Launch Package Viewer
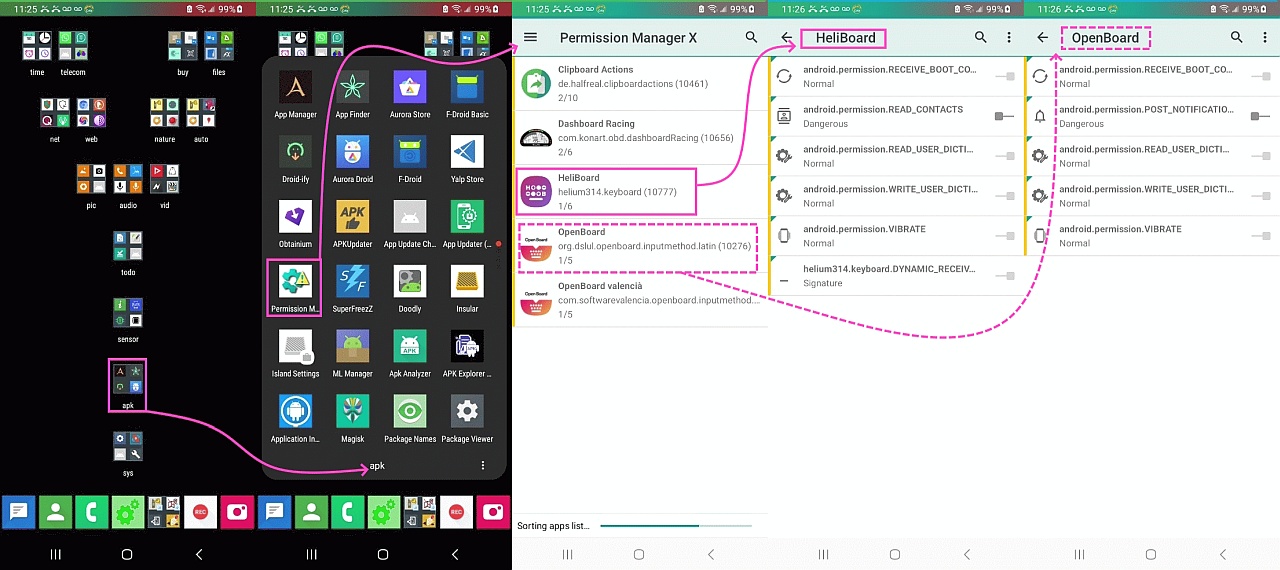Image resolution: width=1280 pixels, height=570 pixels. point(467,412)
